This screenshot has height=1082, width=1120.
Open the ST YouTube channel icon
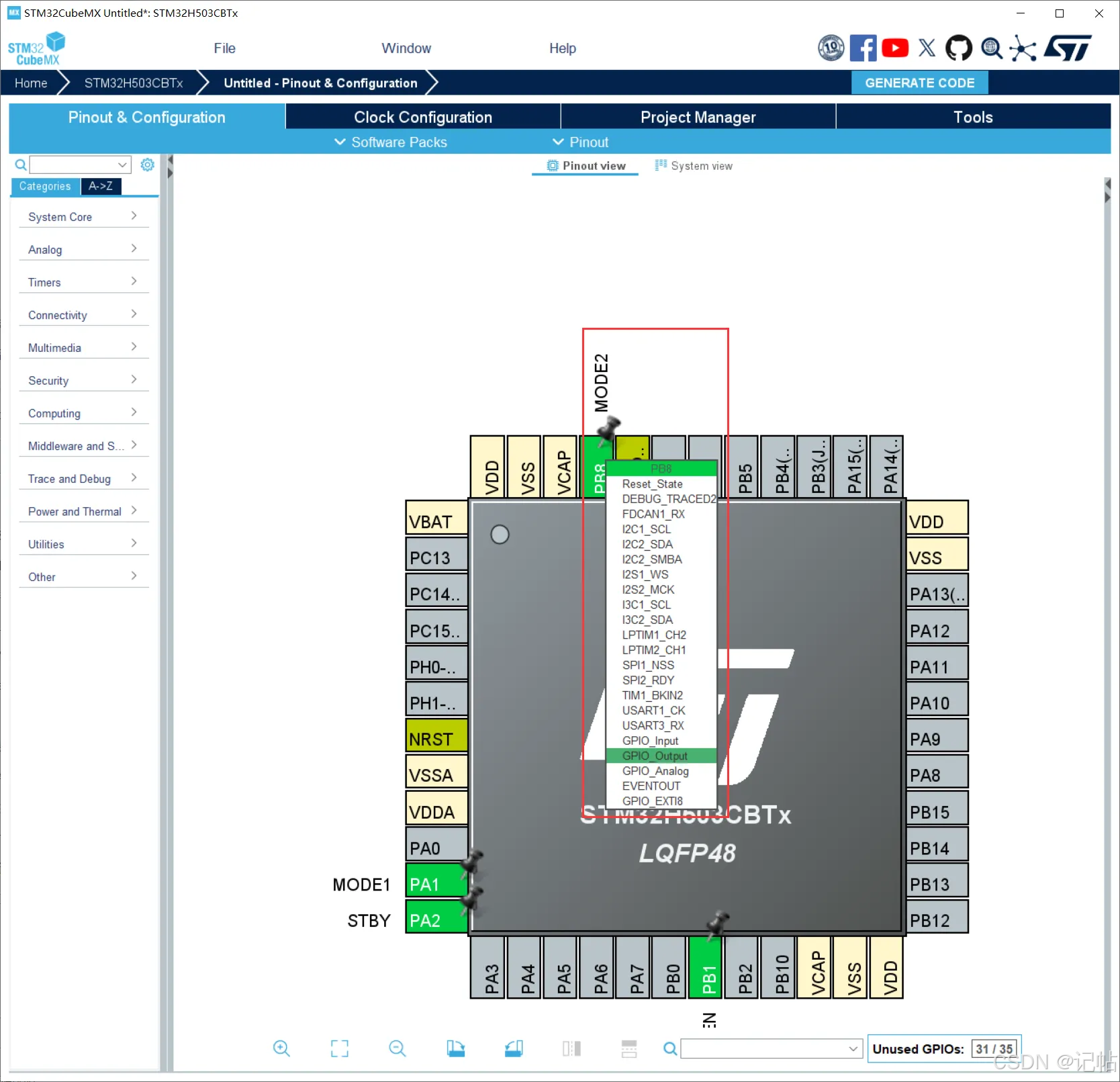click(x=895, y=48)
